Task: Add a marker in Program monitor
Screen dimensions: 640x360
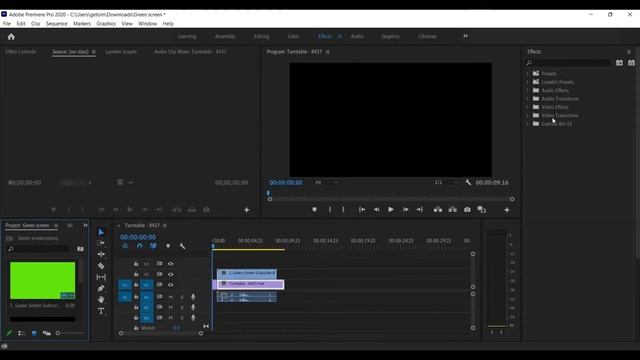Action: pos(314,209)
